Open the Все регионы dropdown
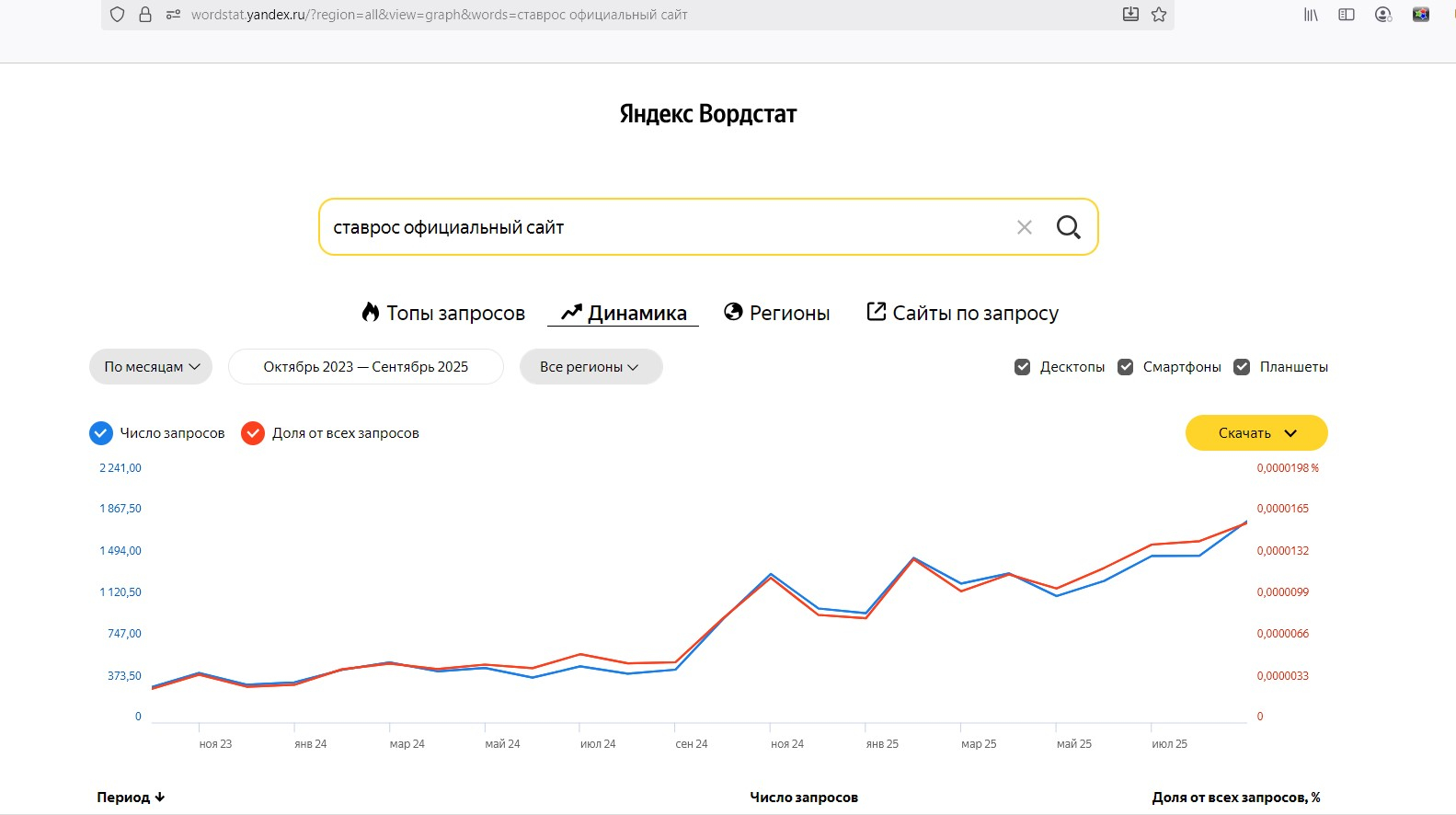This screenshot has width=1456, height=815. (590, 367)
